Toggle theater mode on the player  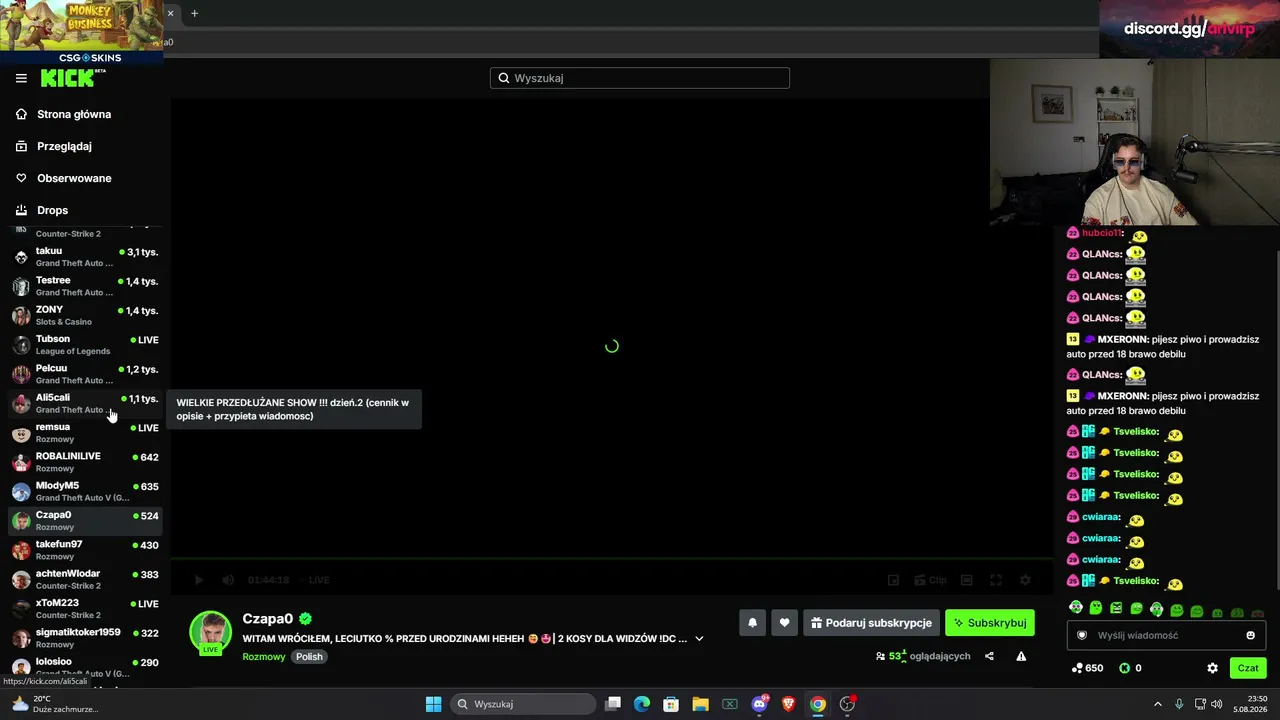967,580
